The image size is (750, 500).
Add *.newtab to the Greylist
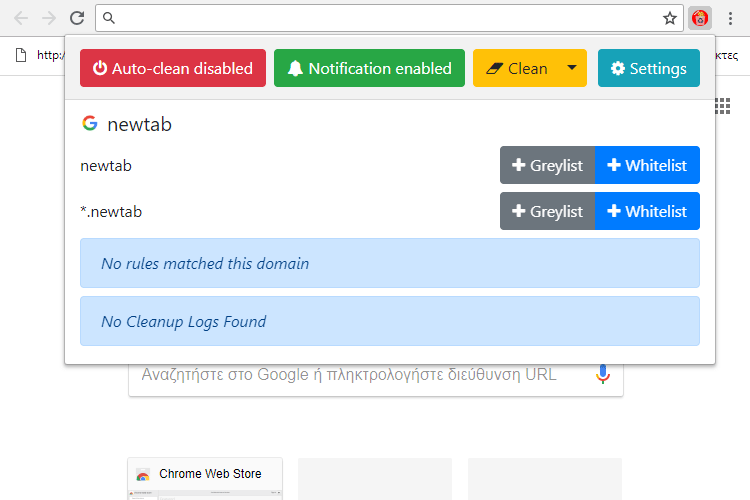(547, 211)
